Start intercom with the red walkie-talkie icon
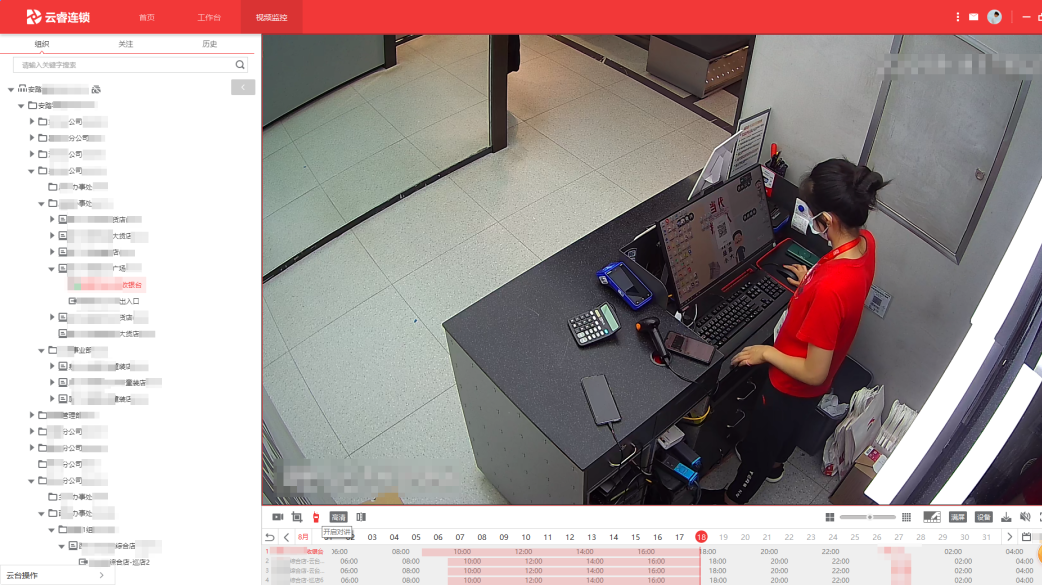The height and width of the screenshot is (585, 1042). [316, 517]
